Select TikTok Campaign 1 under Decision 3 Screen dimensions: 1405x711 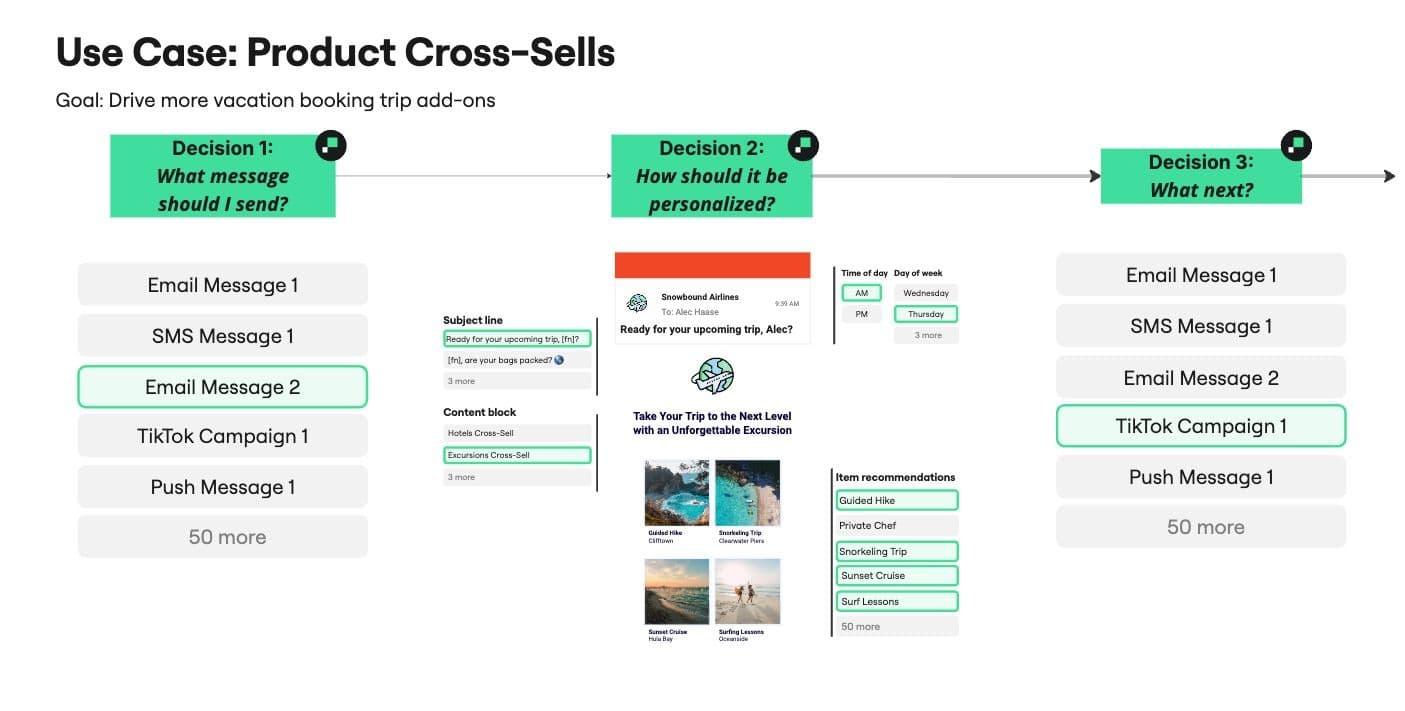point(1200,425)
